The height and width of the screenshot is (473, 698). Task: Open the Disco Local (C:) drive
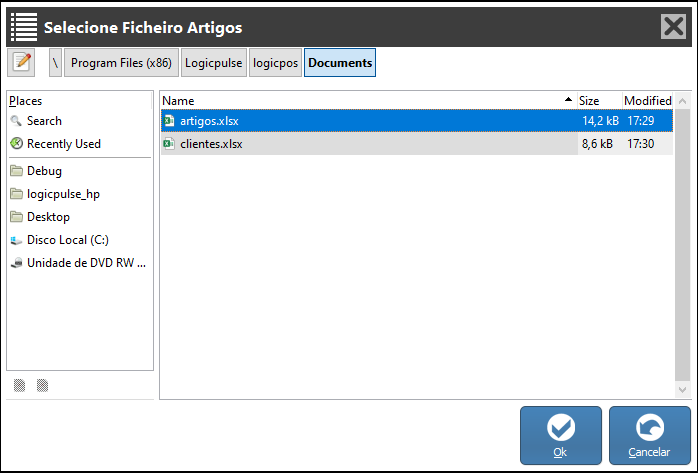click(x=67, y=240)
